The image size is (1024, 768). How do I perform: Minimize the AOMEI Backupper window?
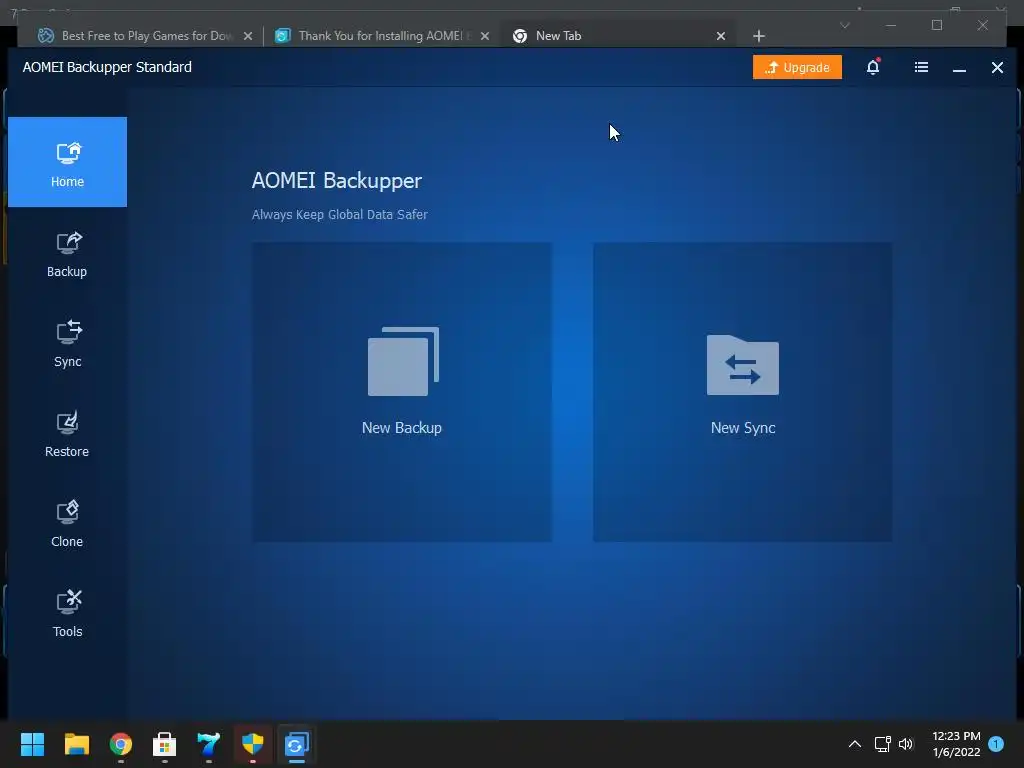(959, 68)
